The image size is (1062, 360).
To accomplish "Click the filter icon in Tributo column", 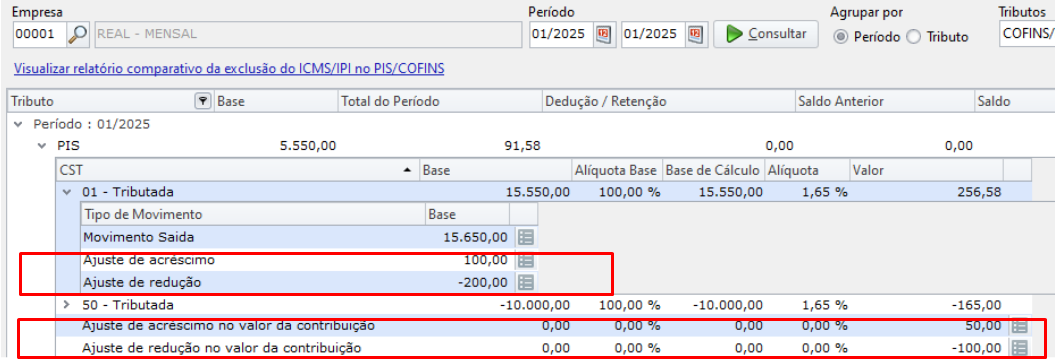I will click(x=202, y=102).
